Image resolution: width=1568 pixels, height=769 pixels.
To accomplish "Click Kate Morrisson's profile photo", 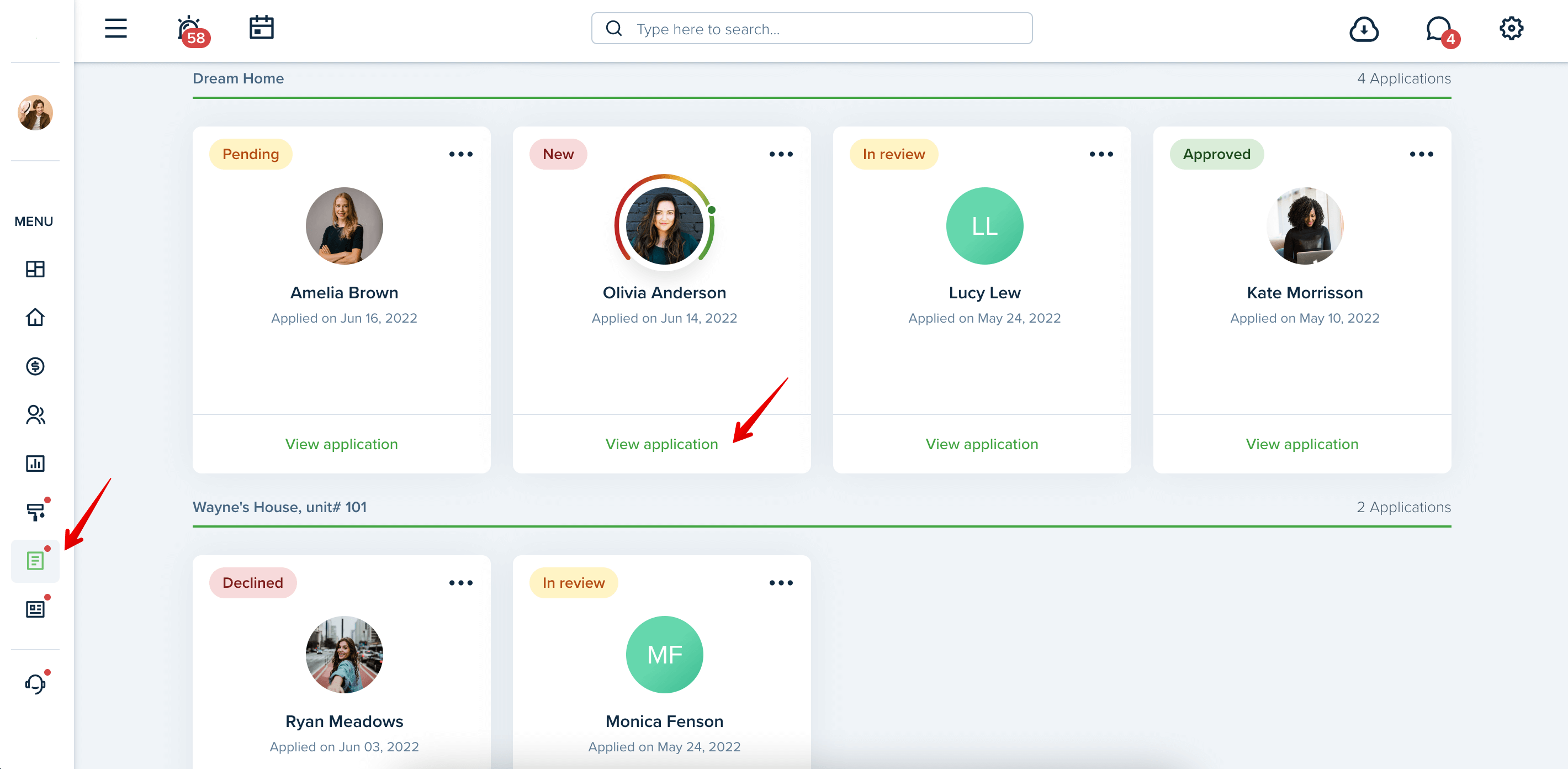I will [x=1305, y=226].
